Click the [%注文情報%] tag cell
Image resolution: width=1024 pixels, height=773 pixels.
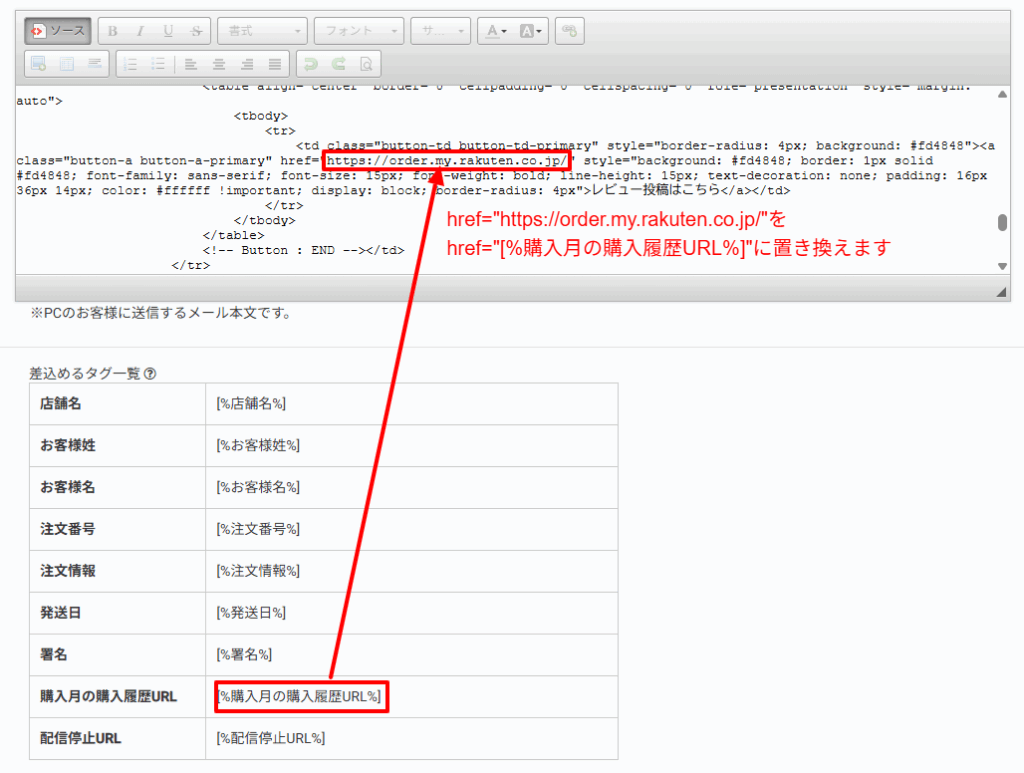click(411, 571)
